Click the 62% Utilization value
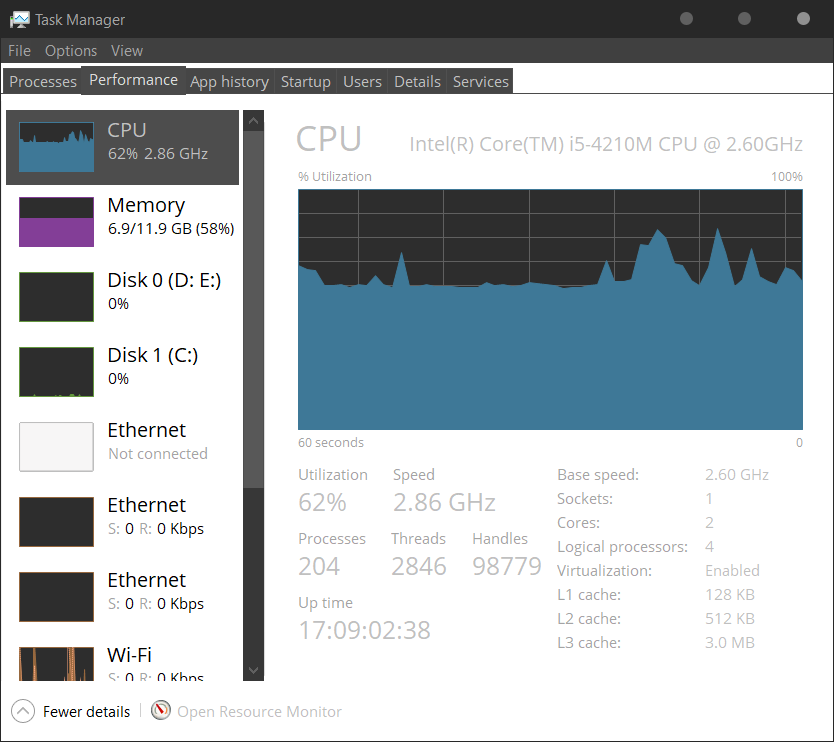The width and height of the screenshot is (834, 742). click(x=322, y=502)
